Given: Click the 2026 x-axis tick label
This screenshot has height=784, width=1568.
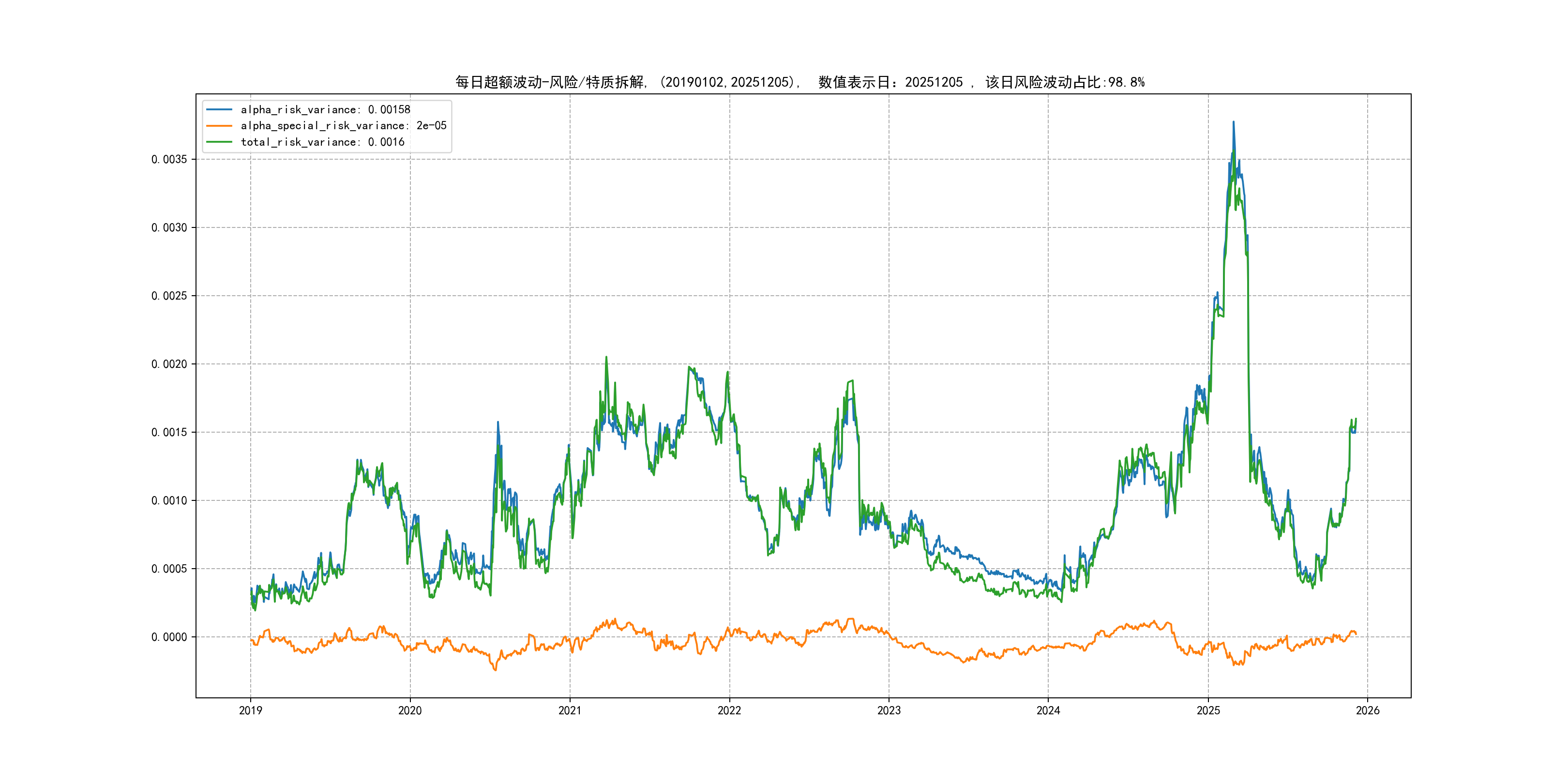Looking at the screenshot, I should click(x=1368, y=710).
